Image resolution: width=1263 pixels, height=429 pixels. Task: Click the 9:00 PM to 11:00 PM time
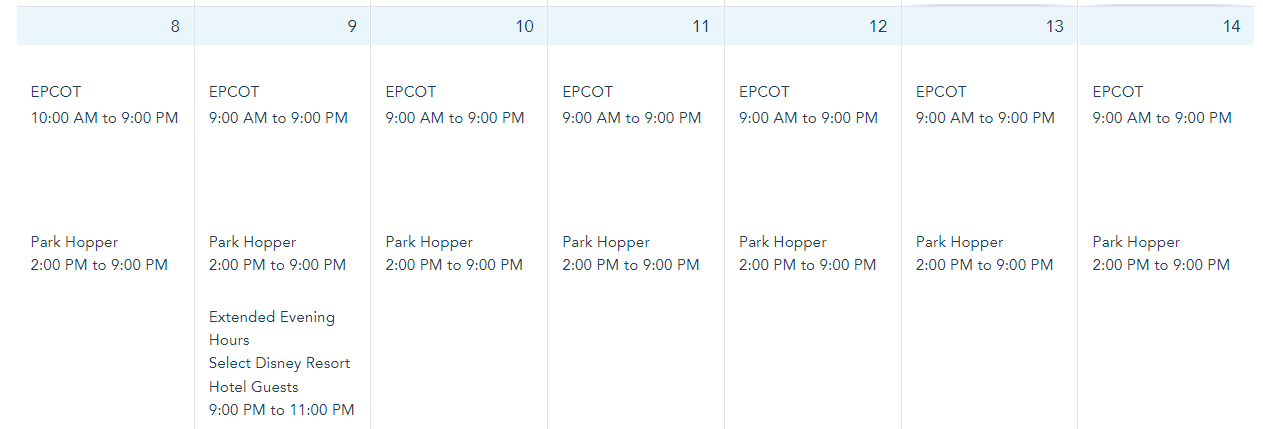click(282, 410)
